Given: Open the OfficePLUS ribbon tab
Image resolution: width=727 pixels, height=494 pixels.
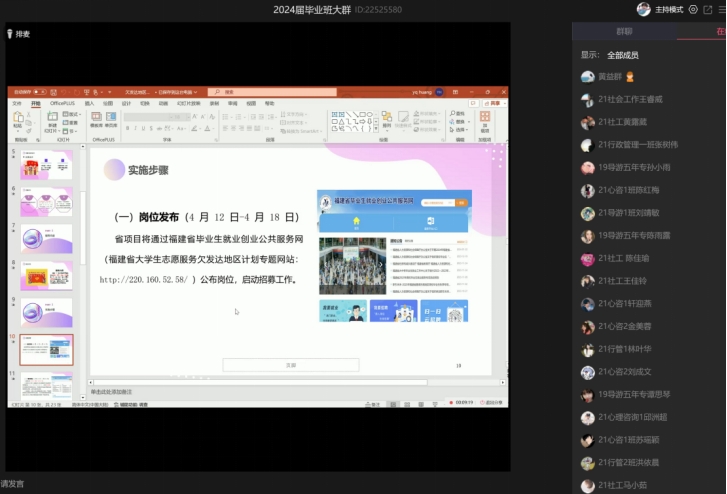Looking at the screenshot, I should click(x=63, y=103).
